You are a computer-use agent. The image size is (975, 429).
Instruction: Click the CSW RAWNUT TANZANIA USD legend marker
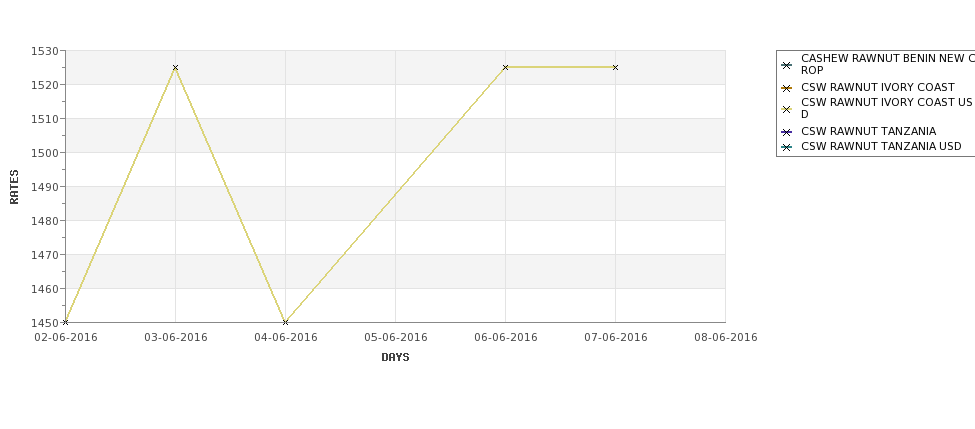click(x=787, y=147)
